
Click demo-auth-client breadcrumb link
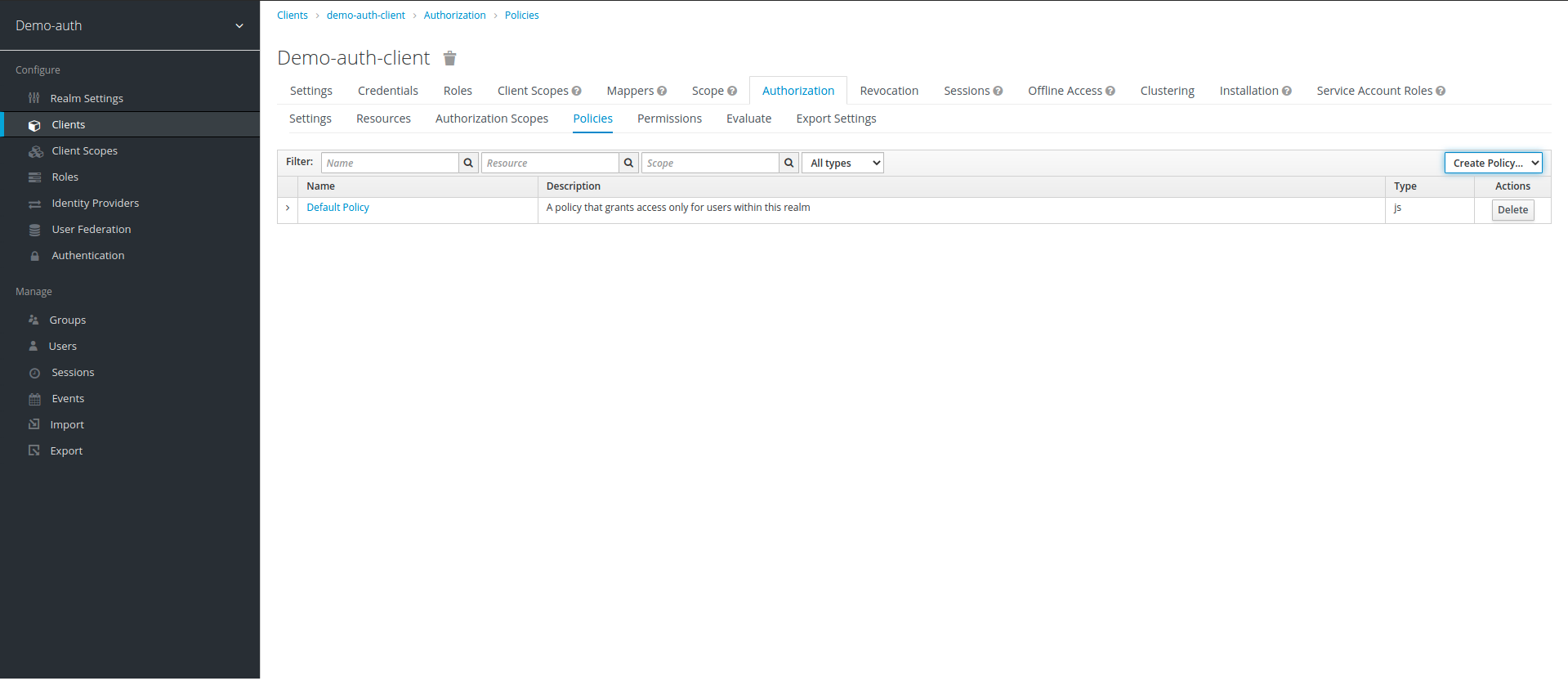pos(365,16)
